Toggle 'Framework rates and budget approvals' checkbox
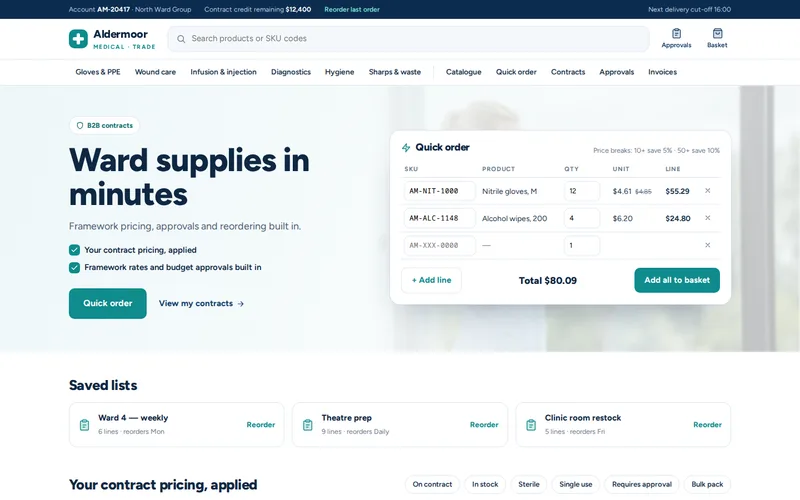 [x=74, y=267]
